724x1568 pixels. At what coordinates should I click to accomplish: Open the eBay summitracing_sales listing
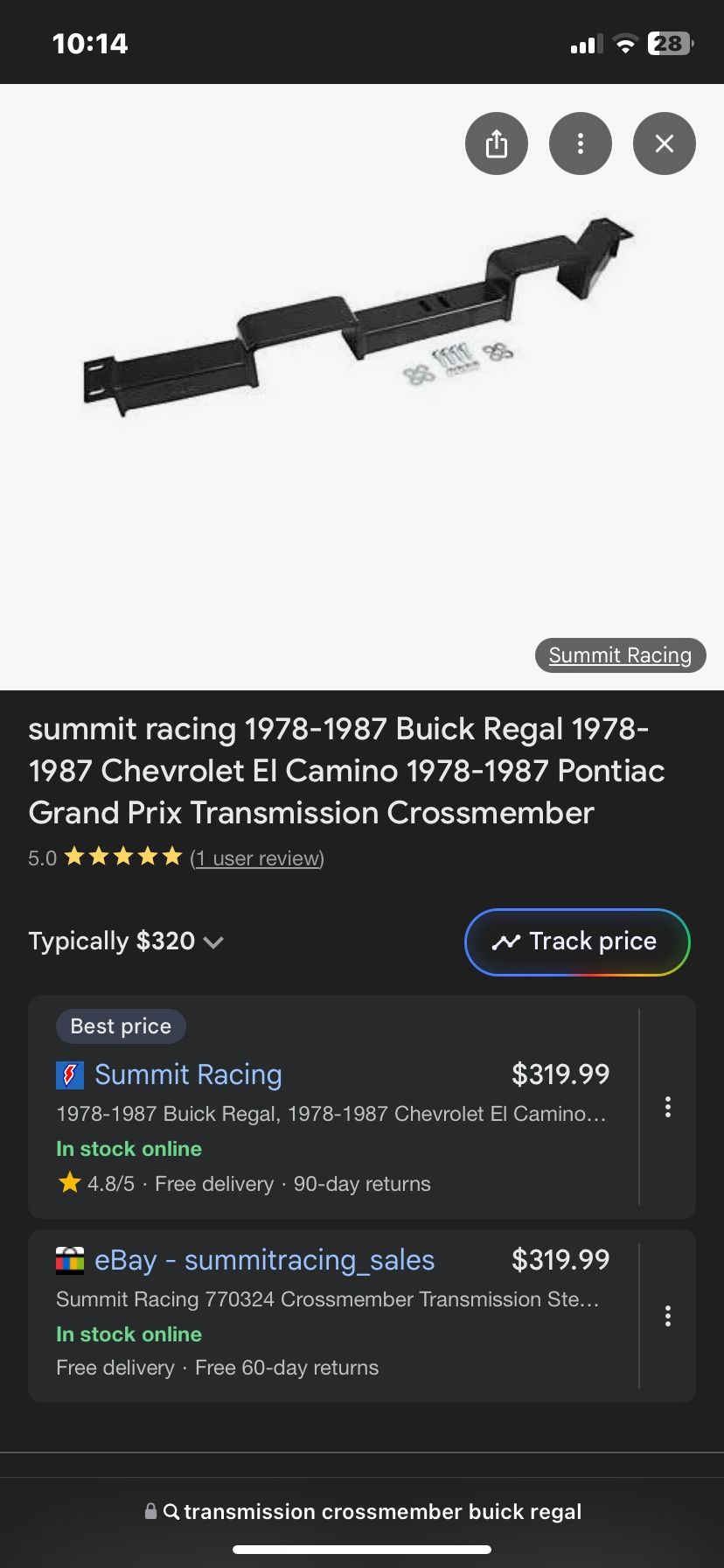point(264,1260)
